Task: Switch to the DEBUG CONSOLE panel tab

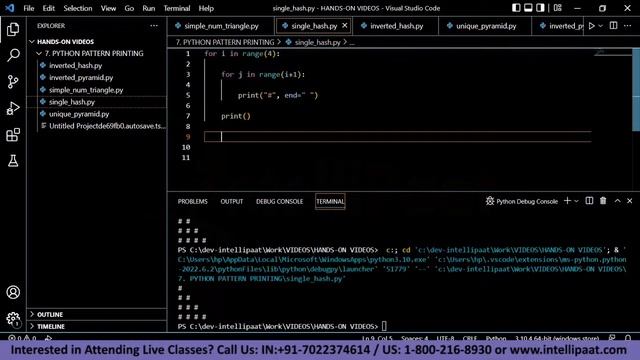Action: click(x=280, y=202)
